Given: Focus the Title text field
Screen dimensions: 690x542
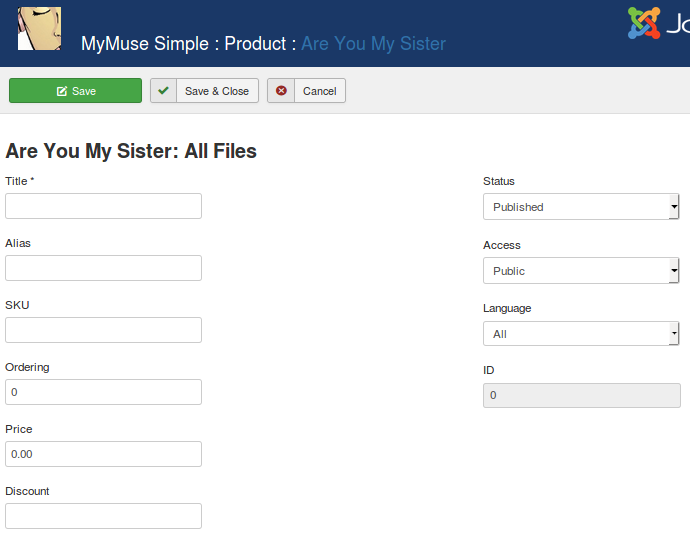Looking at the screenshot, I should click(x=103, y=206).
